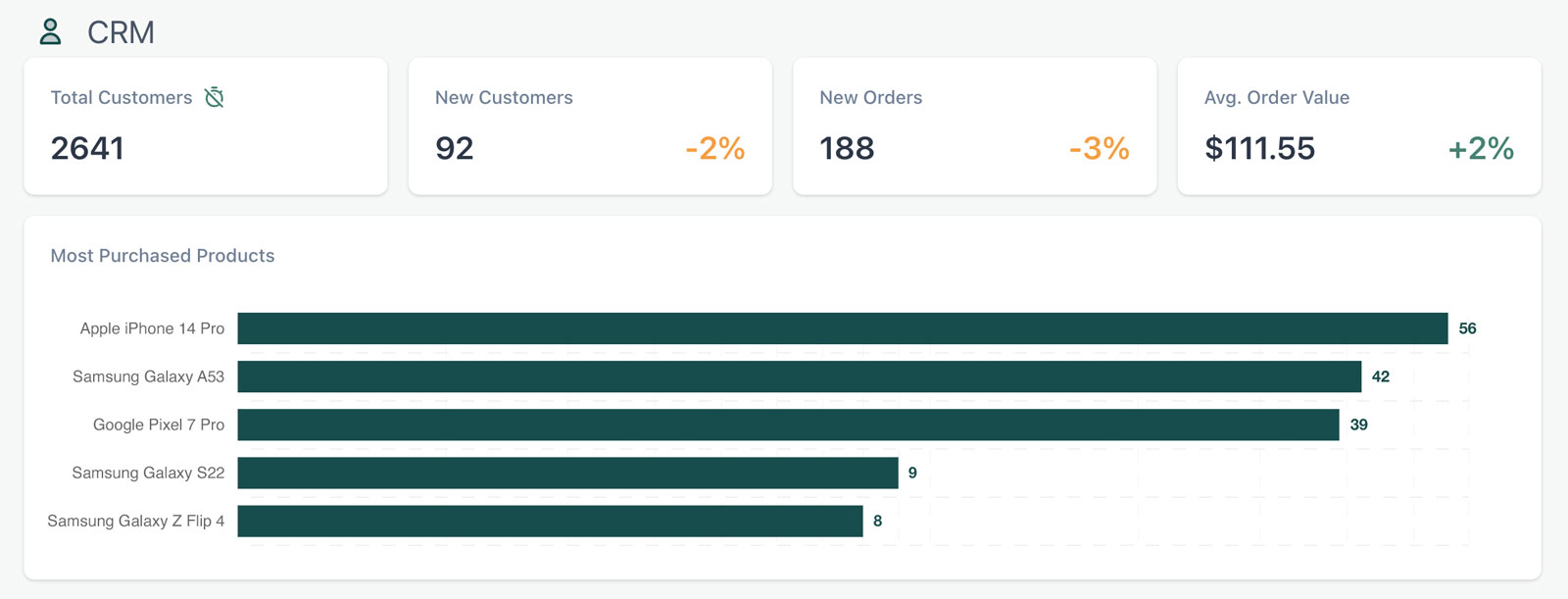Click the Most Purchased Products heading
The width and height of the screenshot is (1568, 599).
point(163,256)
